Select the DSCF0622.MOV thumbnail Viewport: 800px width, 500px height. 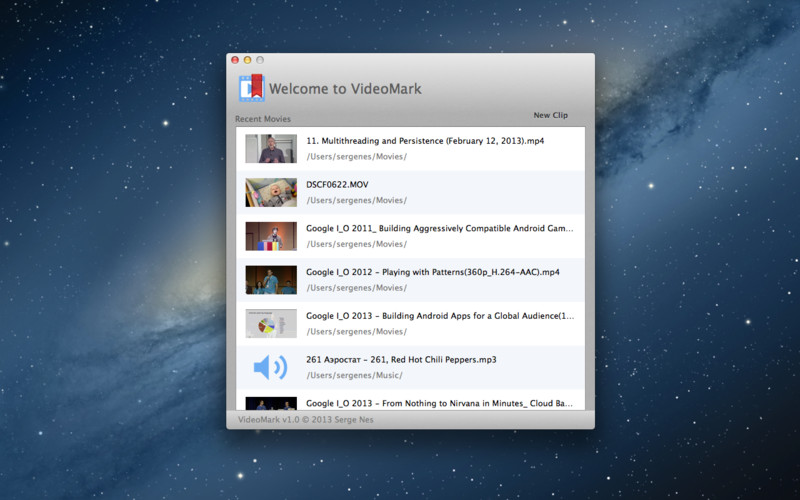click(x=271, y=192)
